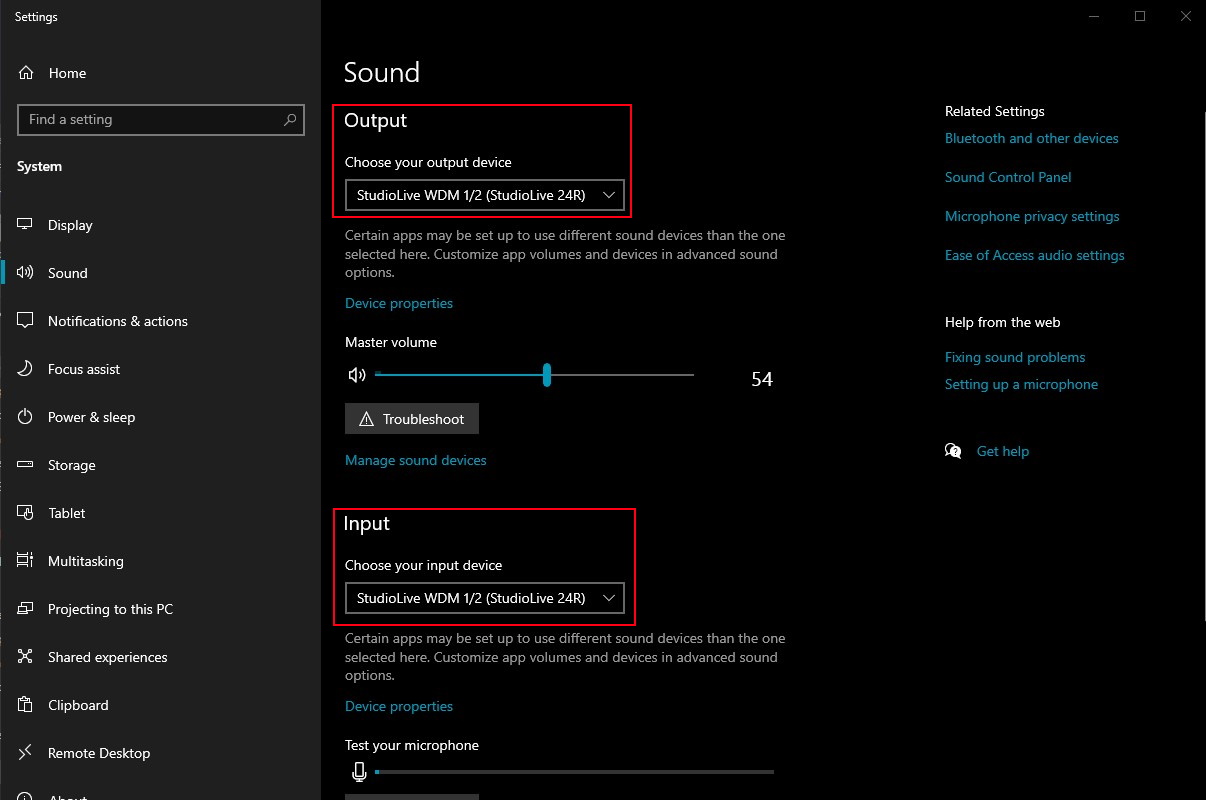The height and width of the screenshot is (800, 1206).
Task: Select Focus assist menu item
Action: 84,369
